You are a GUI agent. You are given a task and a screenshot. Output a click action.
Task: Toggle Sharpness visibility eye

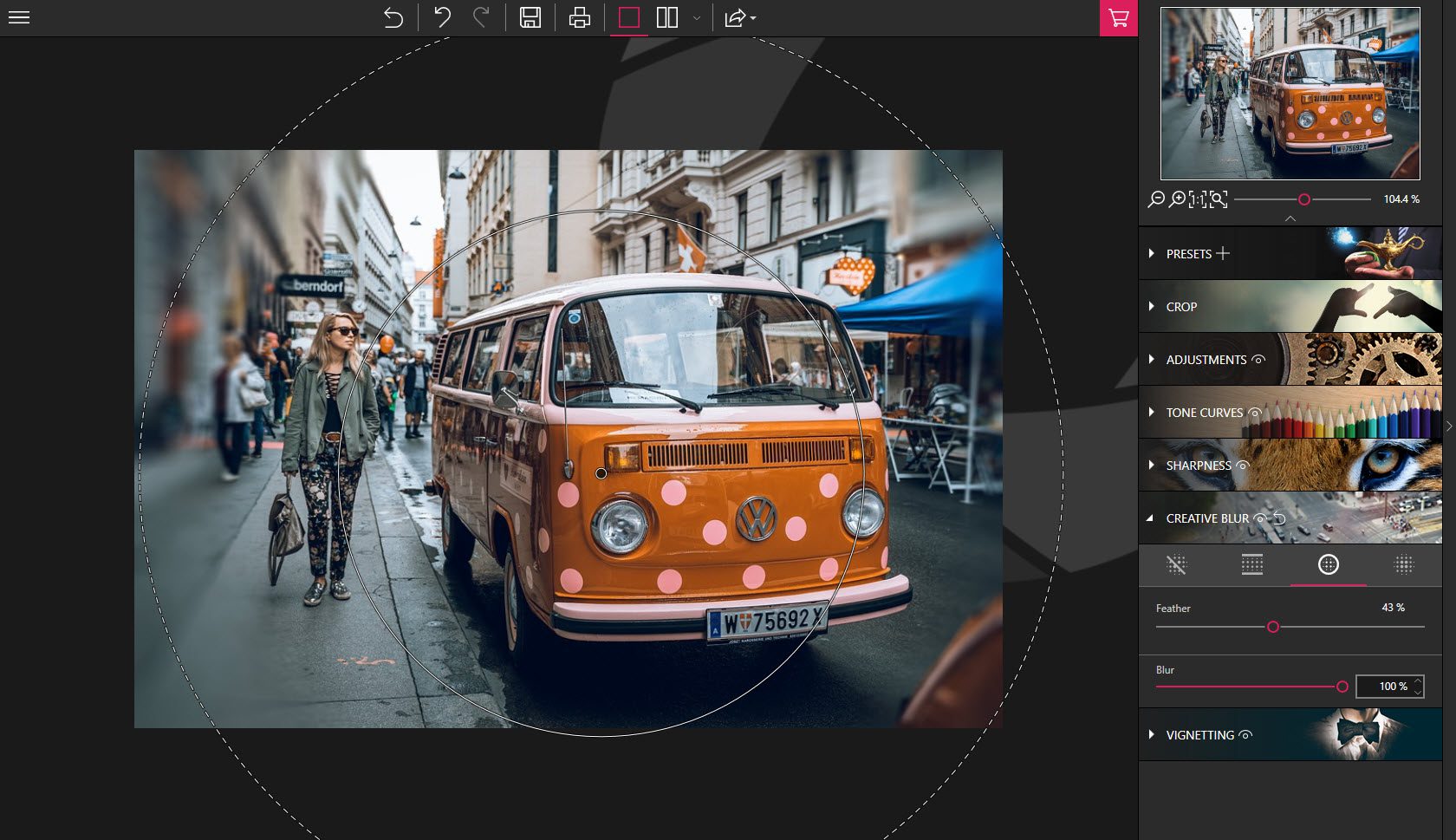(x=1242, y=466)
